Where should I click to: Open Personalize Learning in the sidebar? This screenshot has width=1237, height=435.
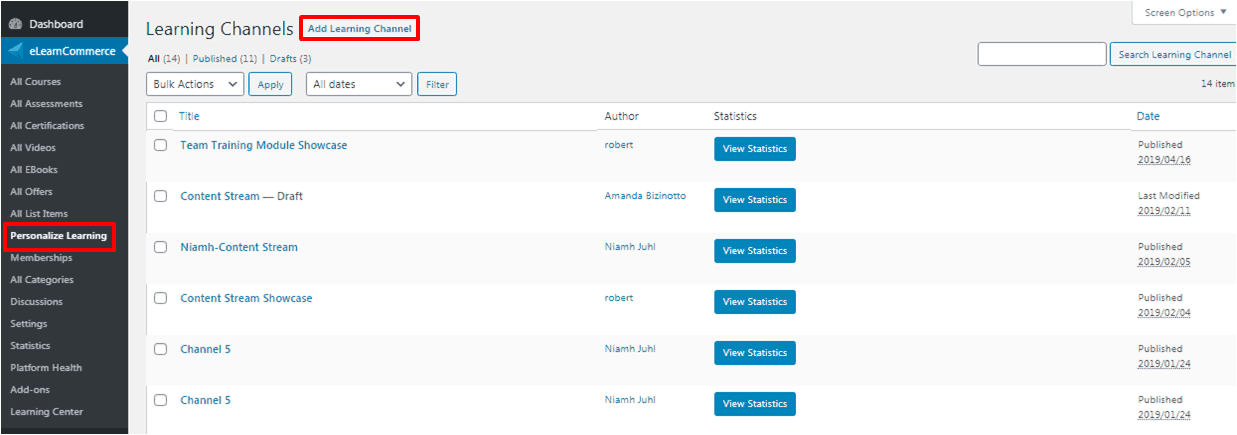point(58,236)
